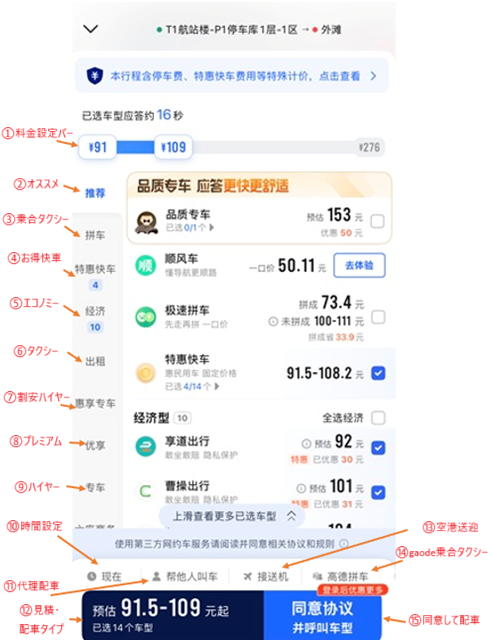Expand special pricing notice arrow
This screenshot has height=640, width=493.
click(x=373, y=76)
